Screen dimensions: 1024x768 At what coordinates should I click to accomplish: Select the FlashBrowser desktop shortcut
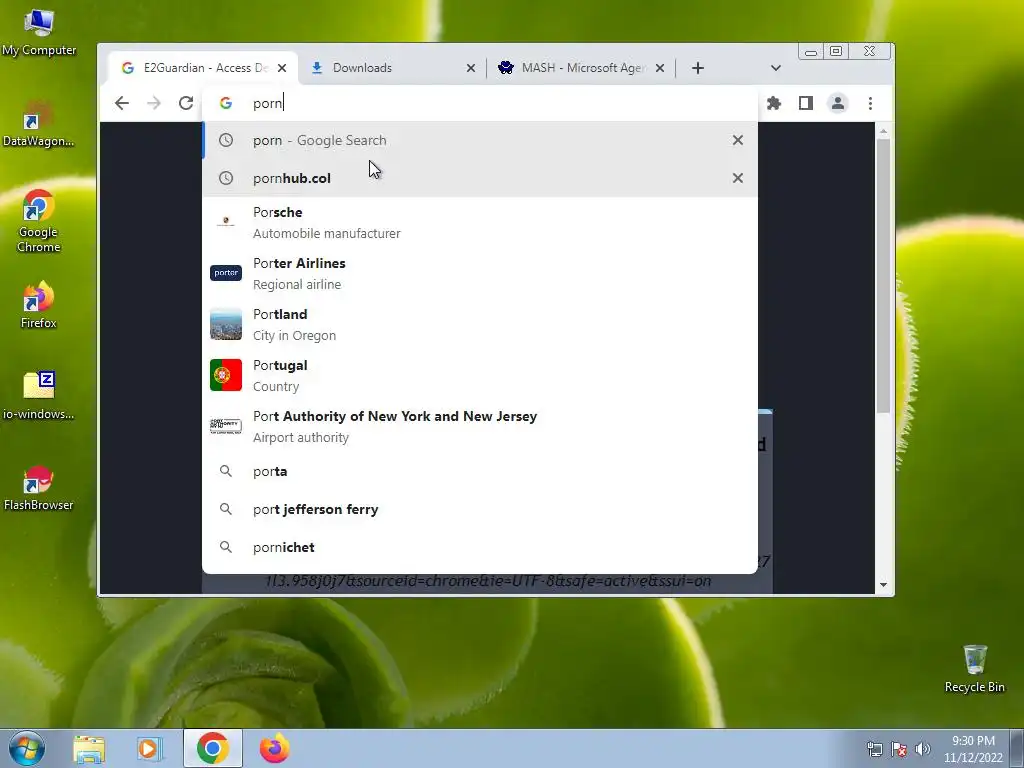[39, 488]
